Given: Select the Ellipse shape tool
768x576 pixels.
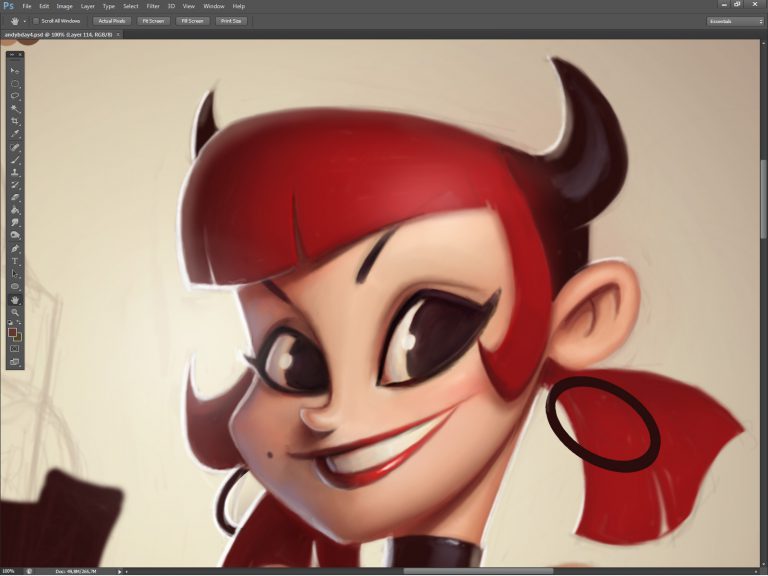Looking at the screenshot, I should click(x=15, y=287).
